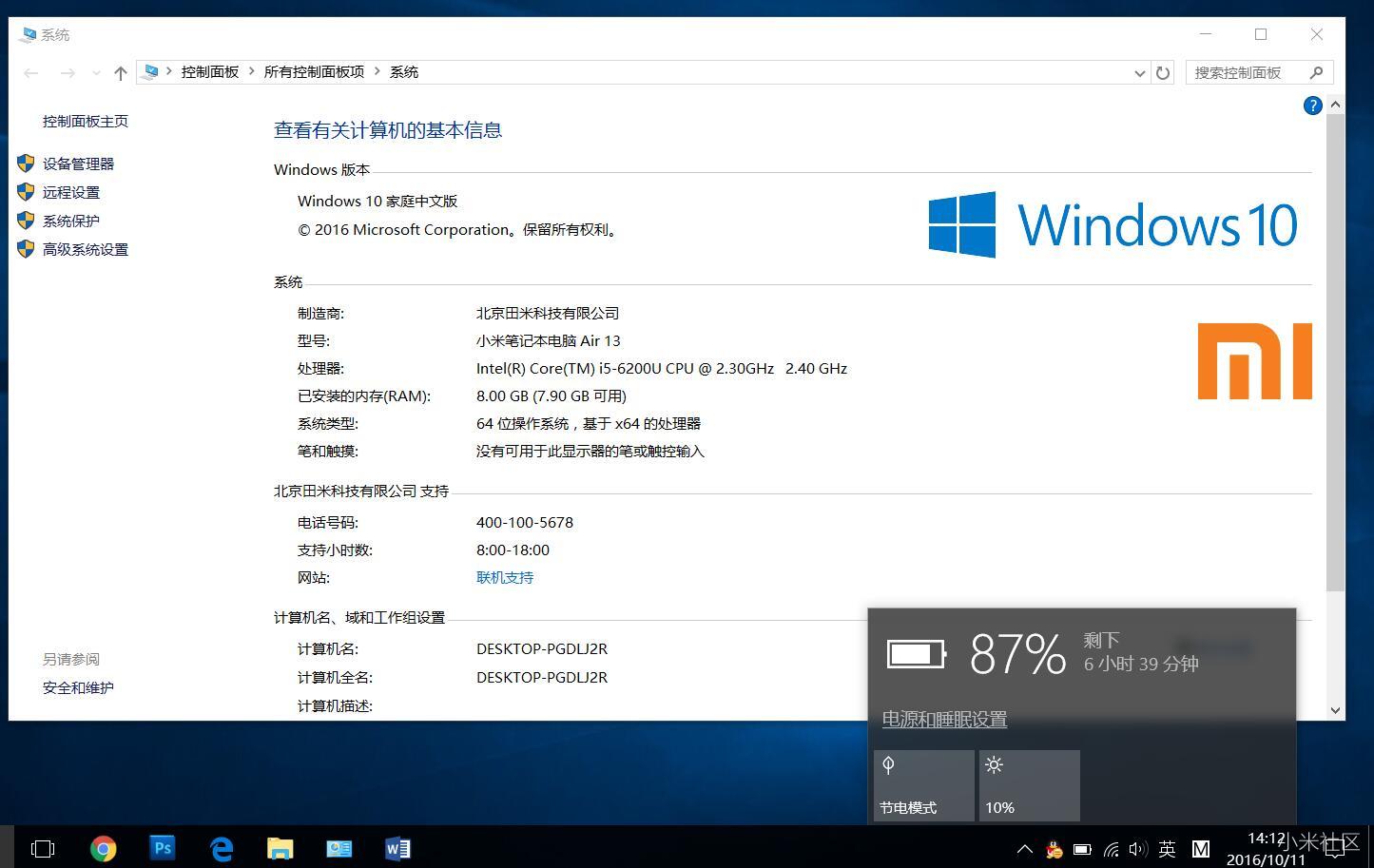Open 设备管理器 (Device Manager) in sidebar
The image size is (1374, 868).
coord(78,164)
